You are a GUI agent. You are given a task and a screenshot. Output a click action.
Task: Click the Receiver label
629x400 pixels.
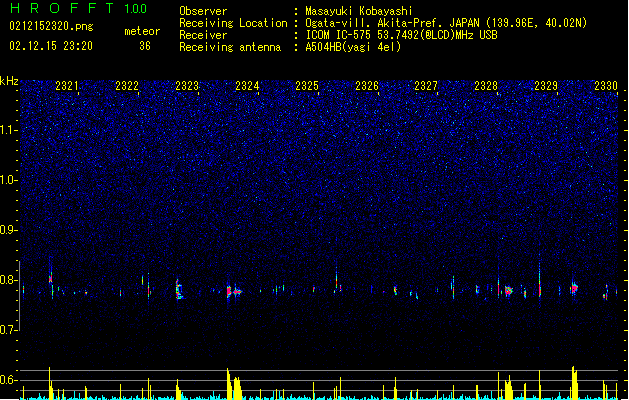(x=203, y=35)
